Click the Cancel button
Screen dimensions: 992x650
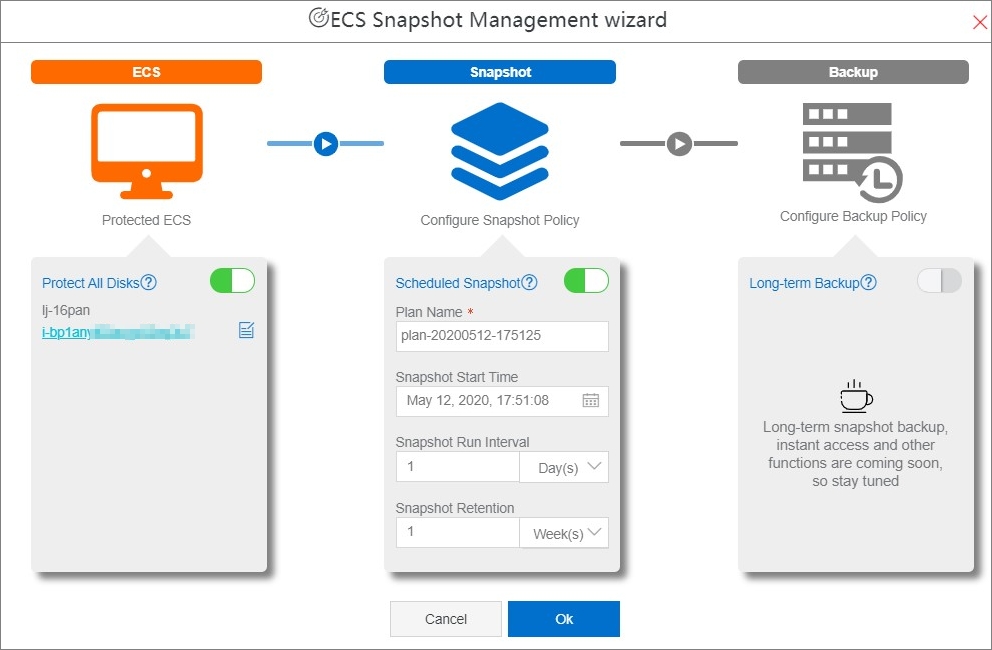click(x=445, y=619)
